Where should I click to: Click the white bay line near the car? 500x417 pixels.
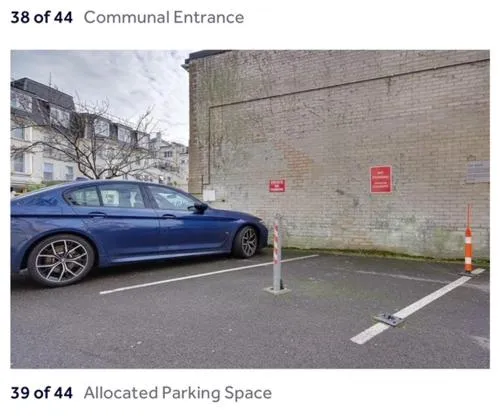click(209, 274)
